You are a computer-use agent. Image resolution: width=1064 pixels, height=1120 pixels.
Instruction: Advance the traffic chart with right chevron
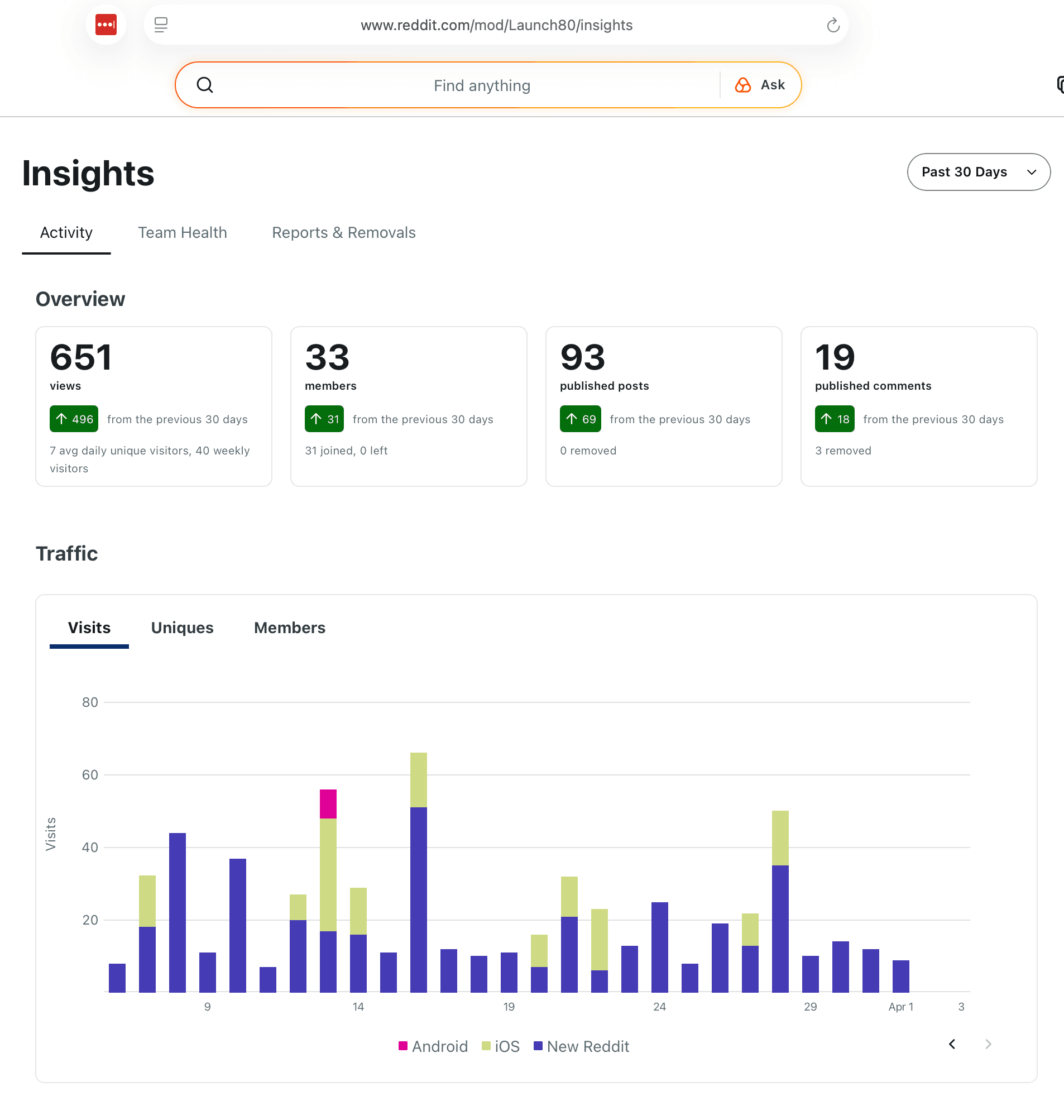(x=988, y=1044)
